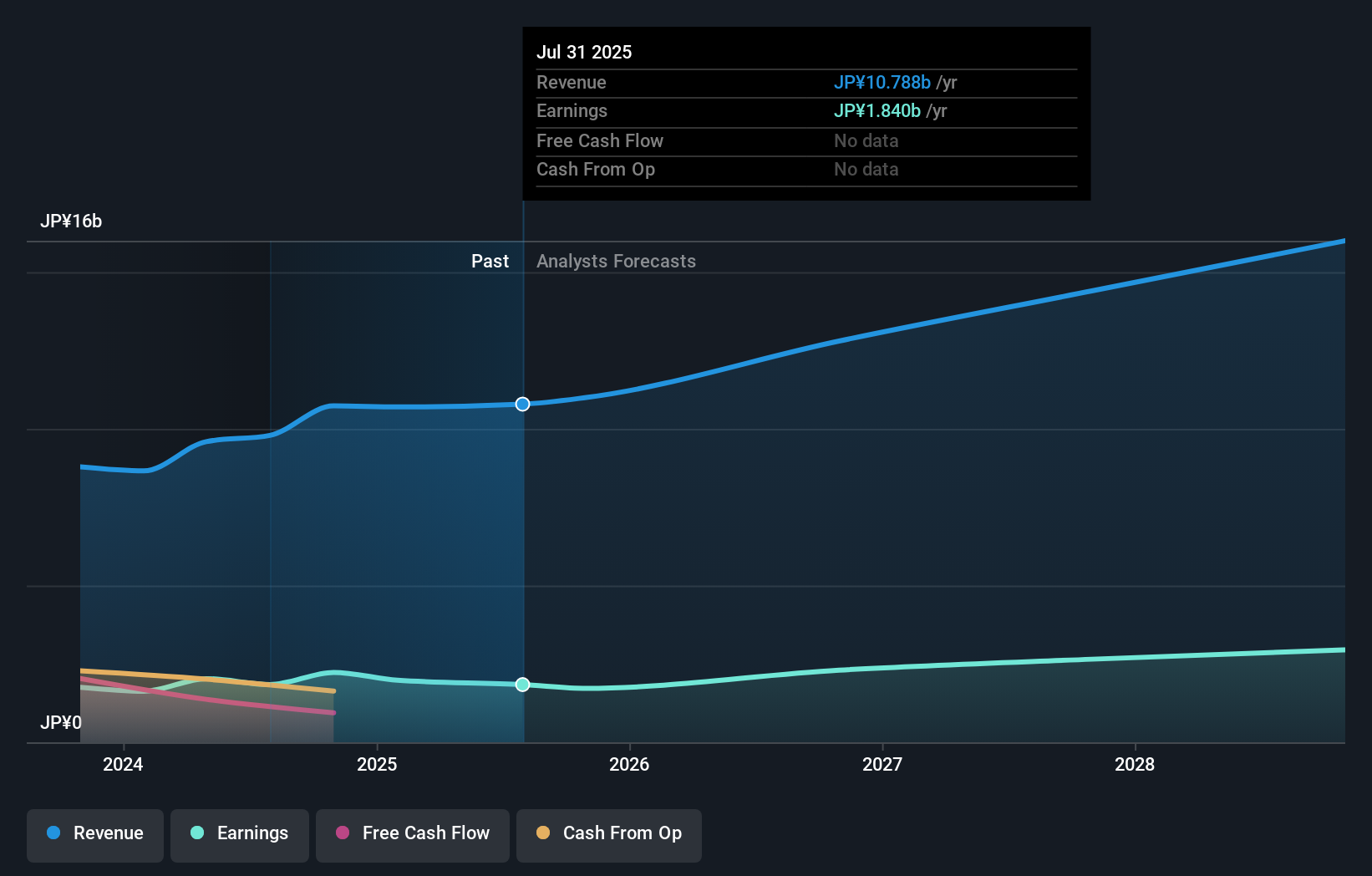Toggle the Earnings series visibility
The width and height of the screenshot is (1372, 876).
coord(239,834)
